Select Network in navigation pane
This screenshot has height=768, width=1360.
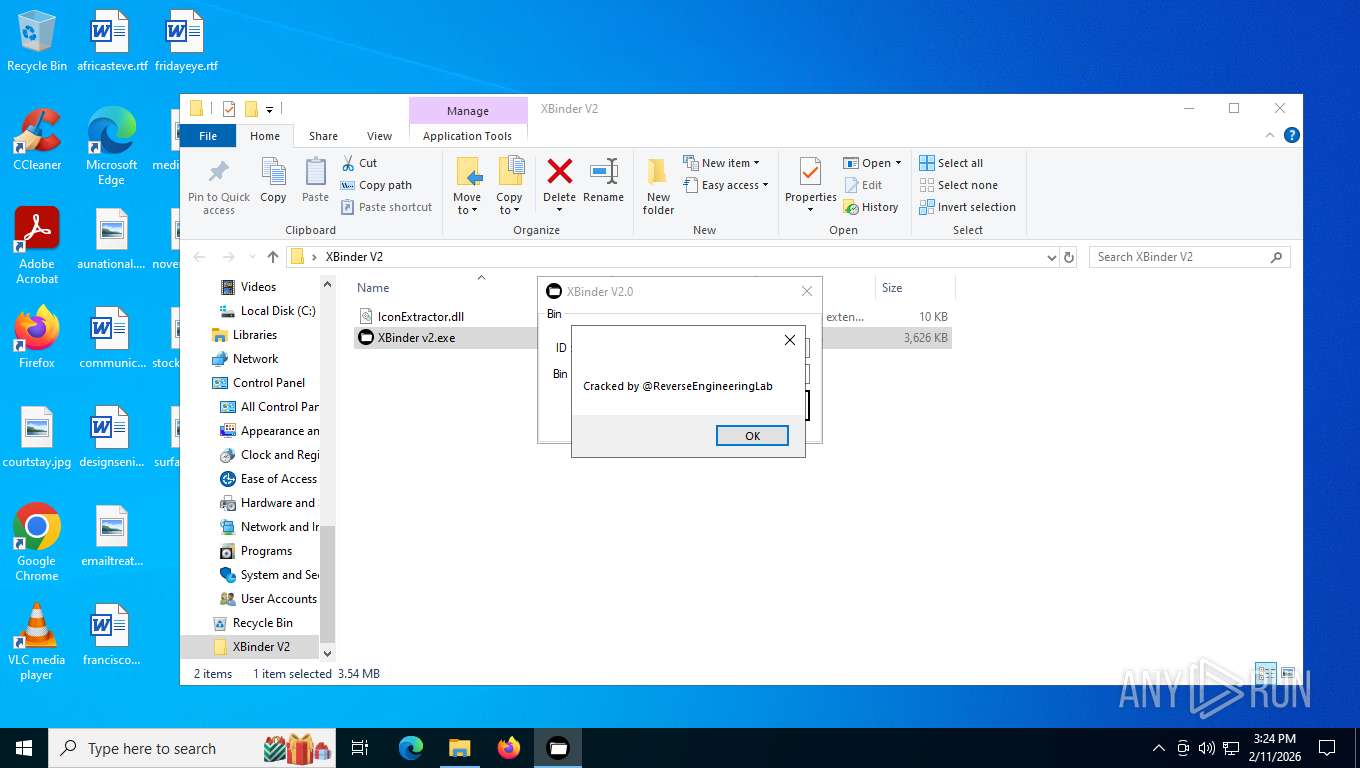click(256, 359)
